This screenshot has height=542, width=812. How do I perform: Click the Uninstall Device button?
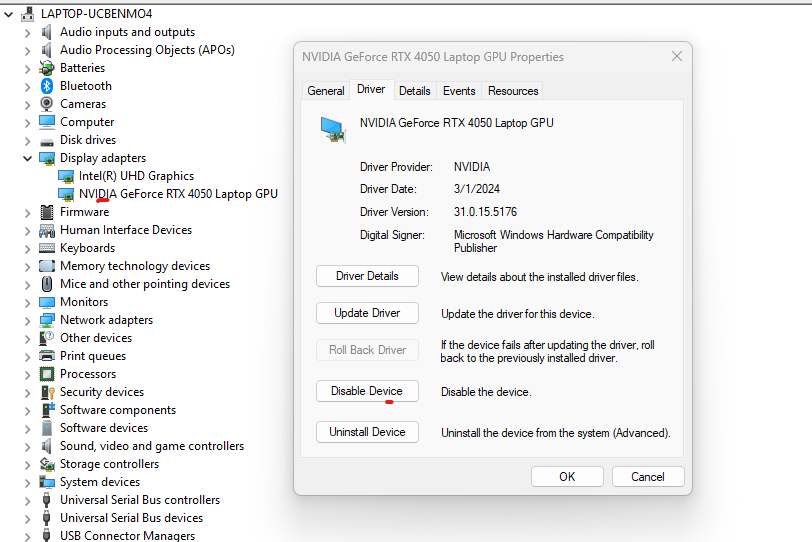(367, 432)
